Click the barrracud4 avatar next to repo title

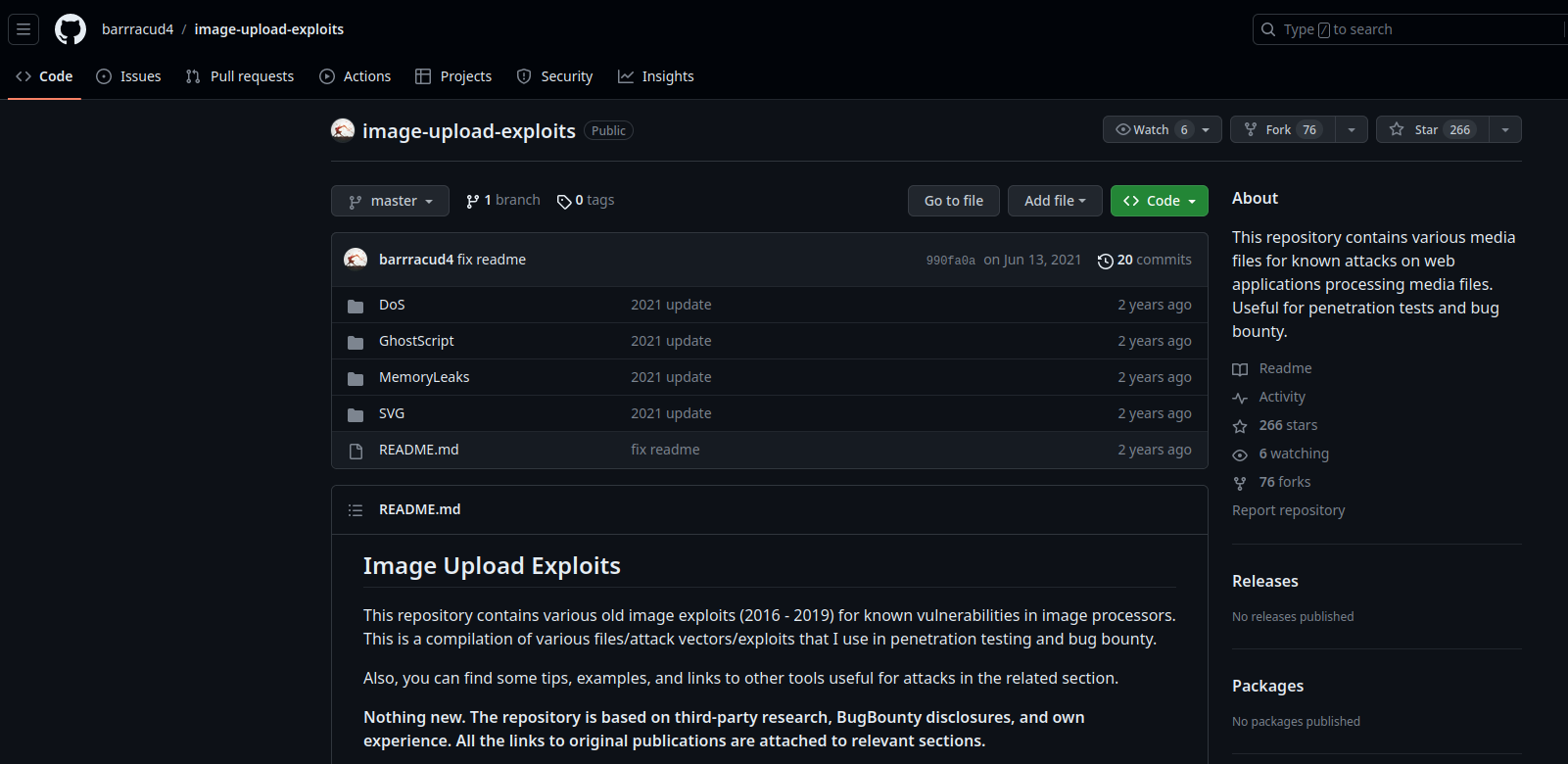(343, 130)
